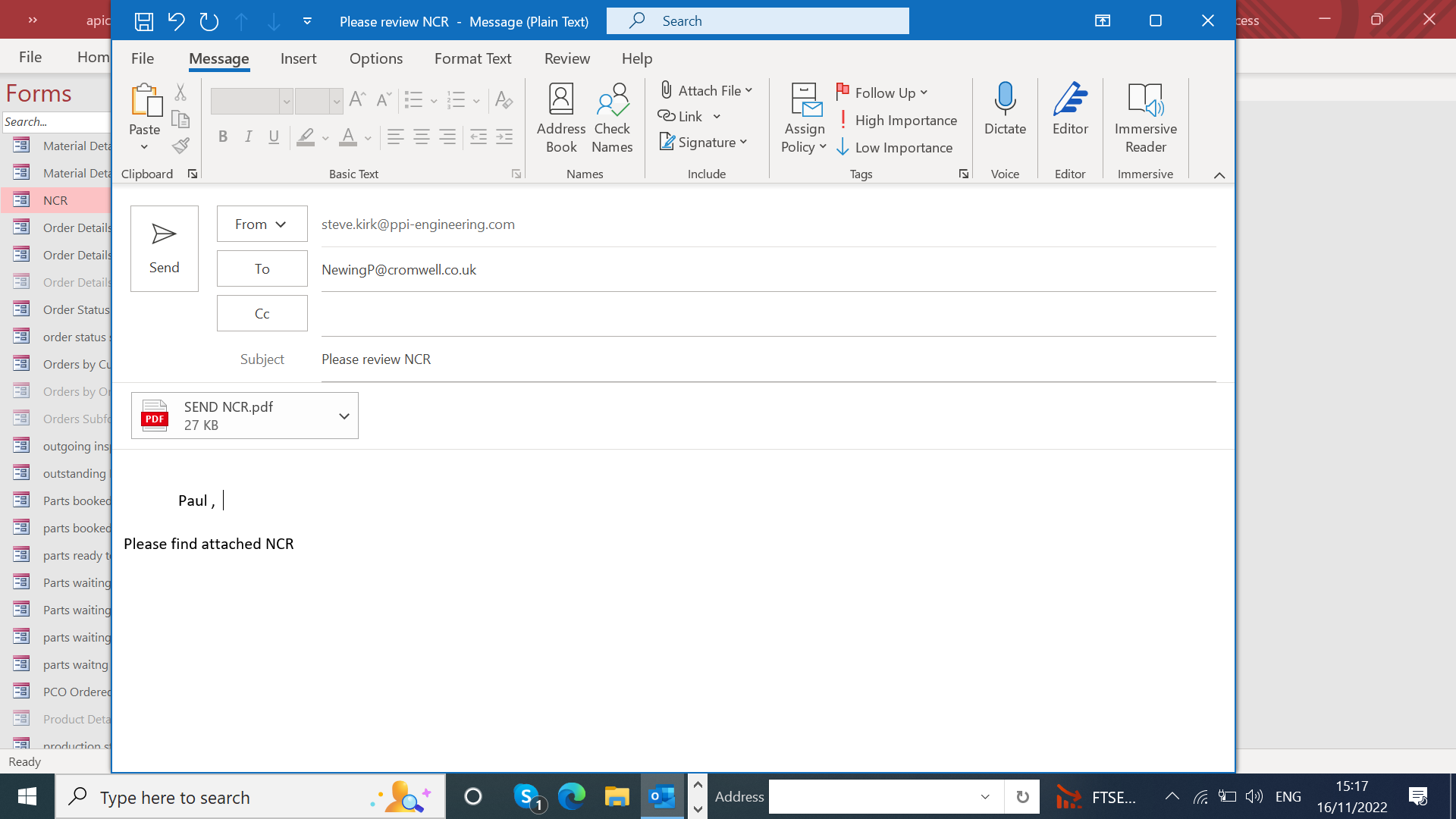Click the Undo arrow icon
The width and height of the screenshot is (1456, 819).
coord(176,21)
